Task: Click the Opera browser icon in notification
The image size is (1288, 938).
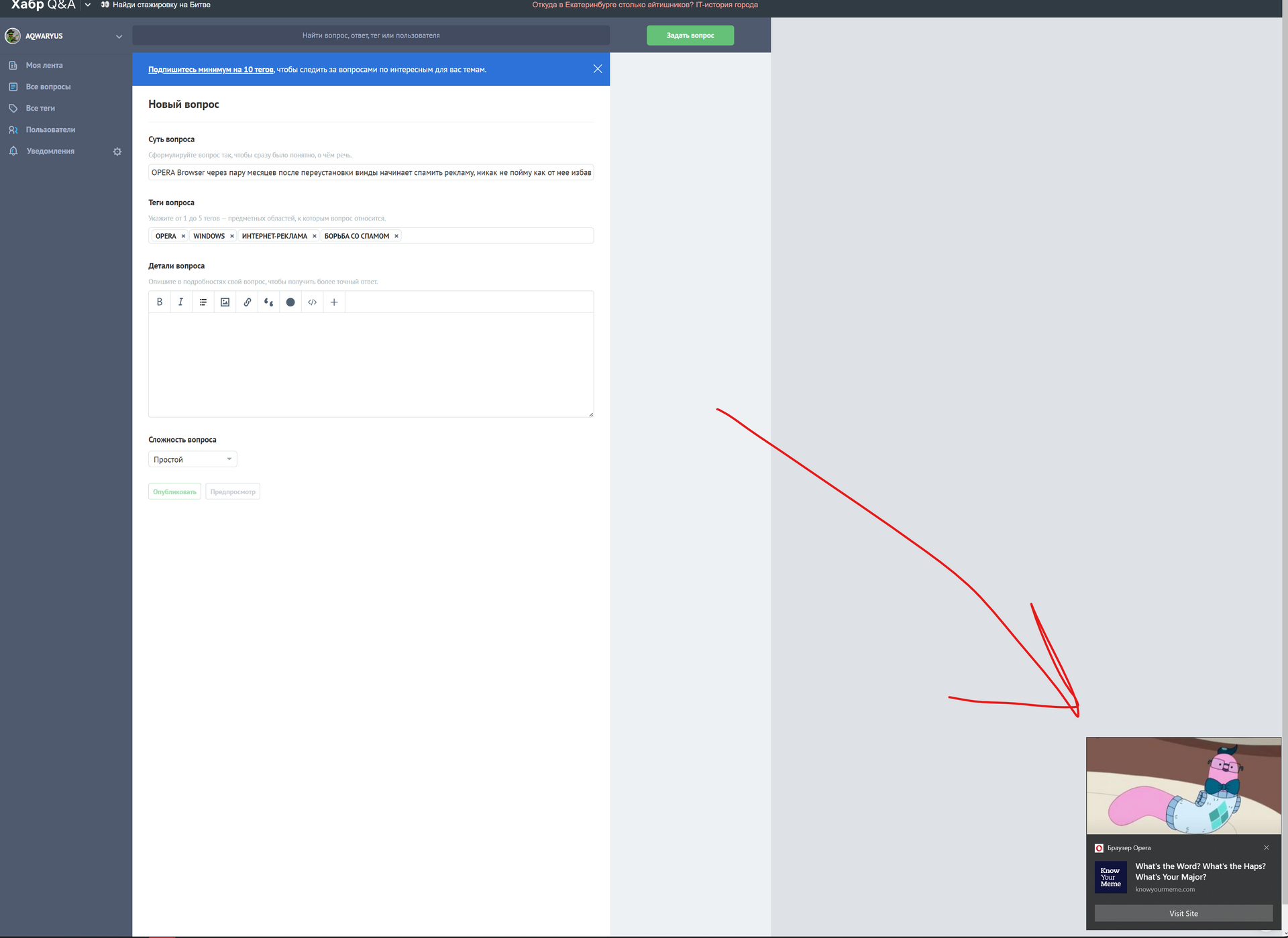Action: [x=1099, y=848]
